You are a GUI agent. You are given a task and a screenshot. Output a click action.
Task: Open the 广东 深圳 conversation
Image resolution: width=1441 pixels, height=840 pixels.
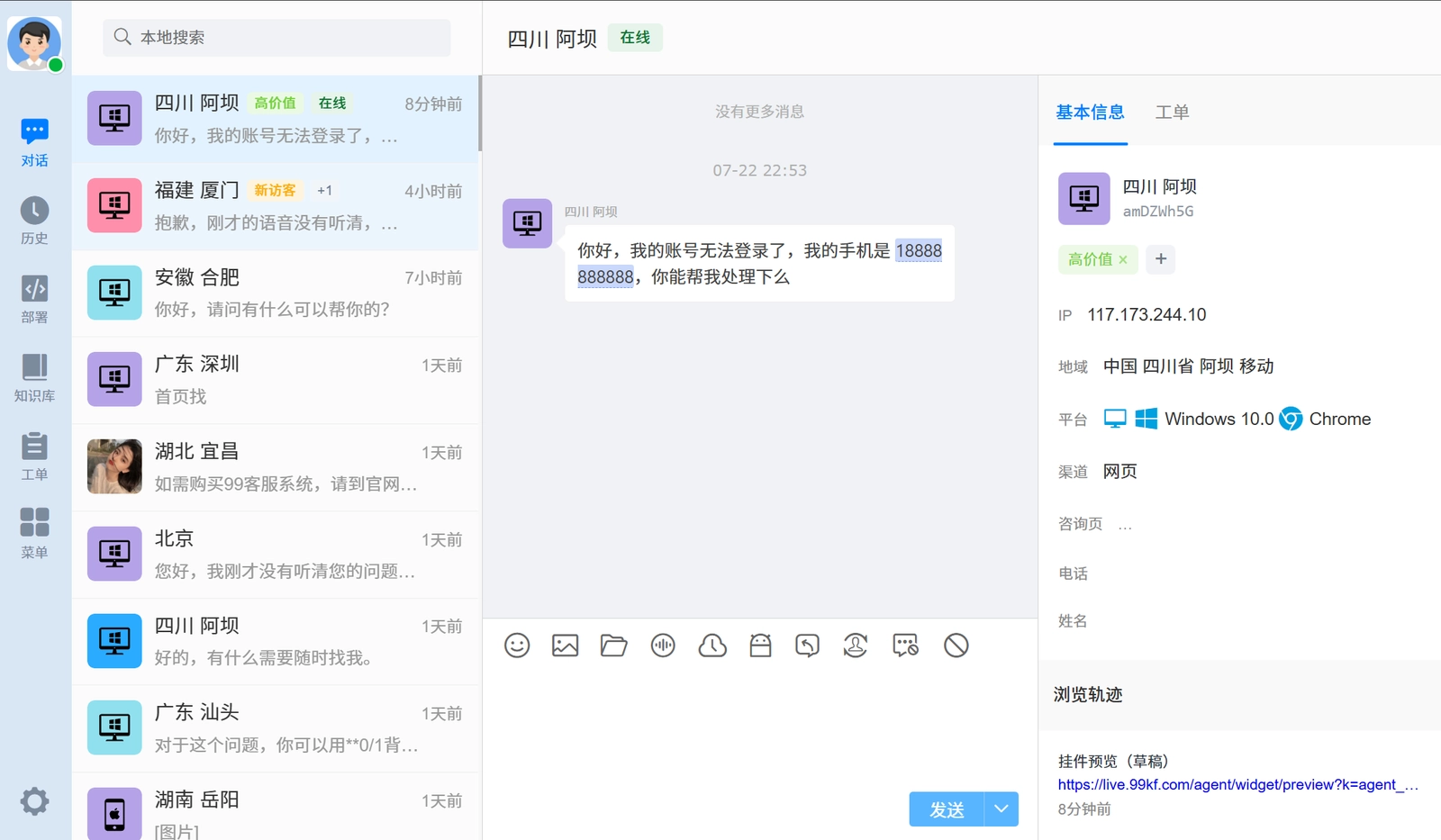click(276, 380)
